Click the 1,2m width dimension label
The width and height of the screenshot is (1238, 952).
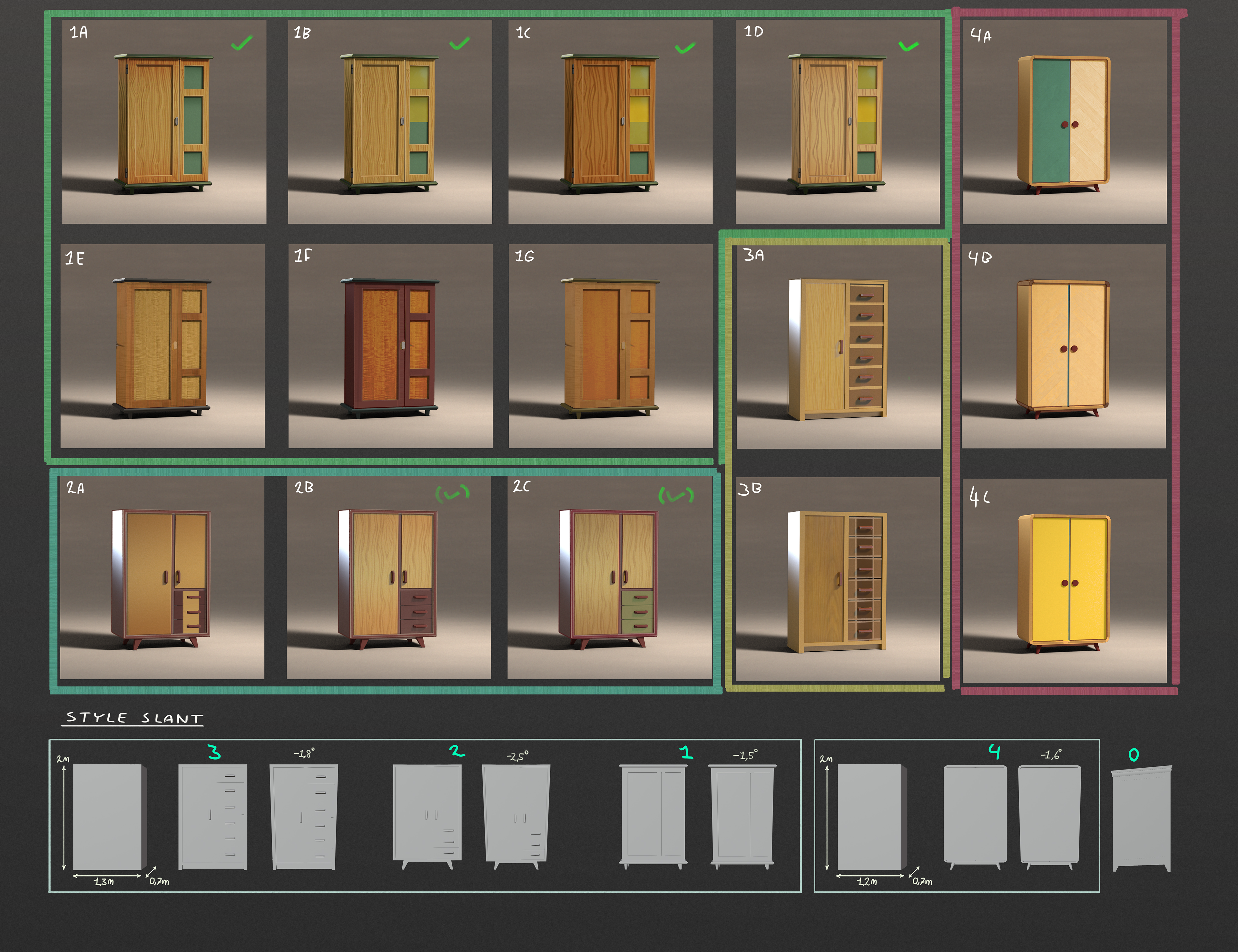[867, 882]
